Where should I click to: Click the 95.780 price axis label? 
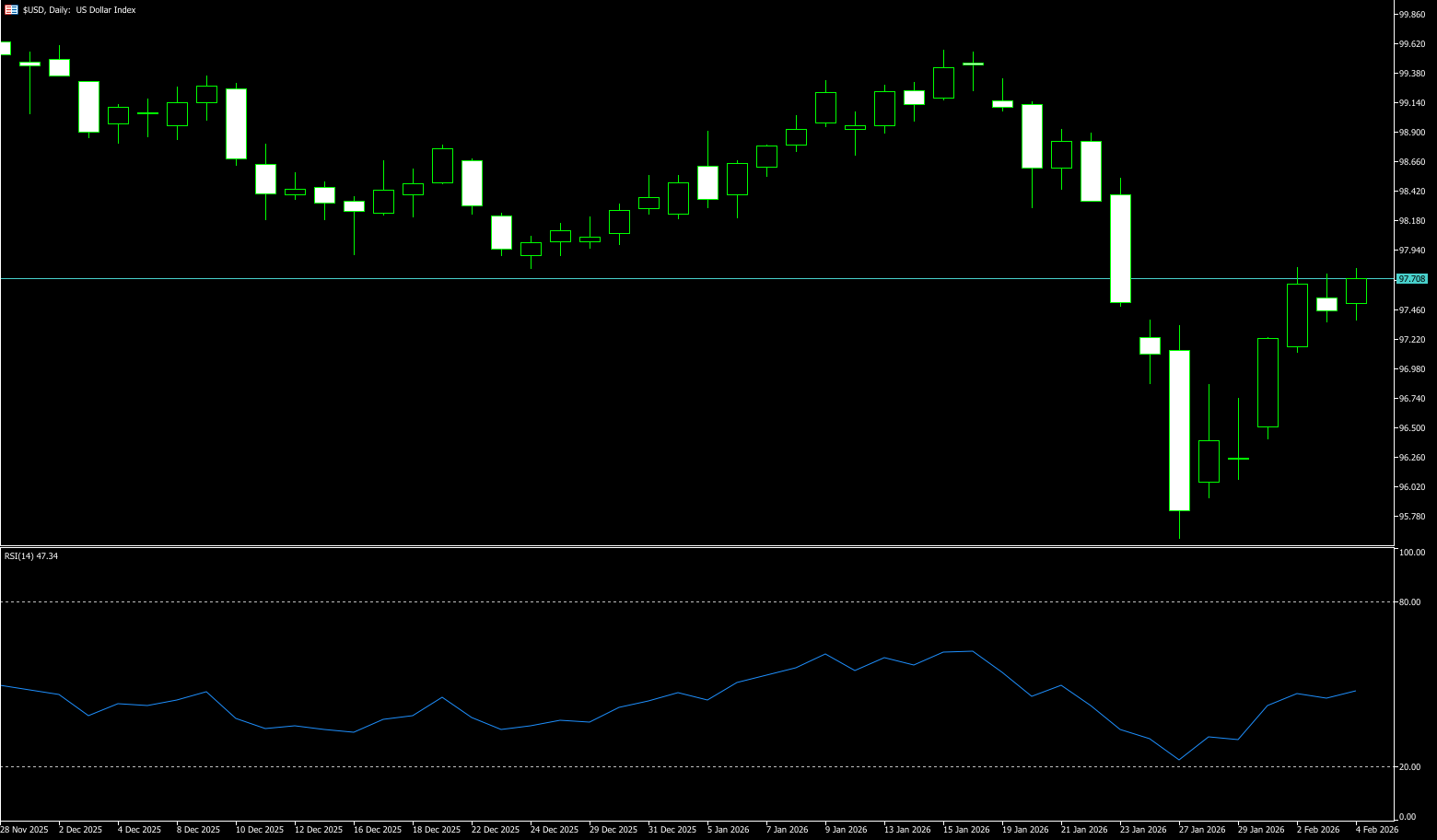[x=1411, y=517]
